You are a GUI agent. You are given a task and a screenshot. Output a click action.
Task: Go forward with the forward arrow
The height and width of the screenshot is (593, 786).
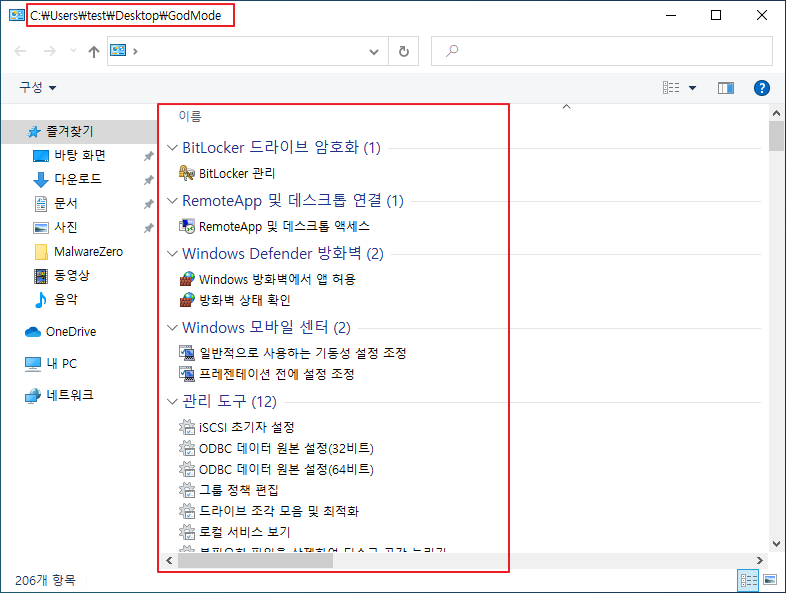tap(50, 51)
